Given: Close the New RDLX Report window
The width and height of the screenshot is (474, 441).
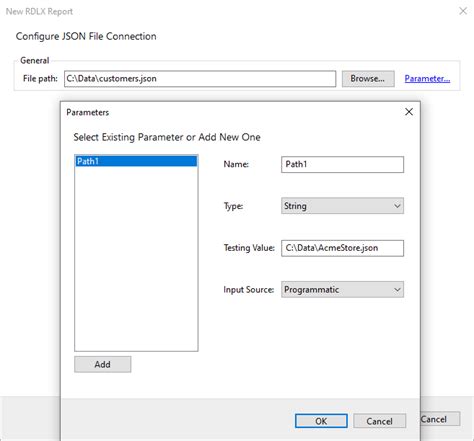Looking at the screenshot, I should coord(463,11).
